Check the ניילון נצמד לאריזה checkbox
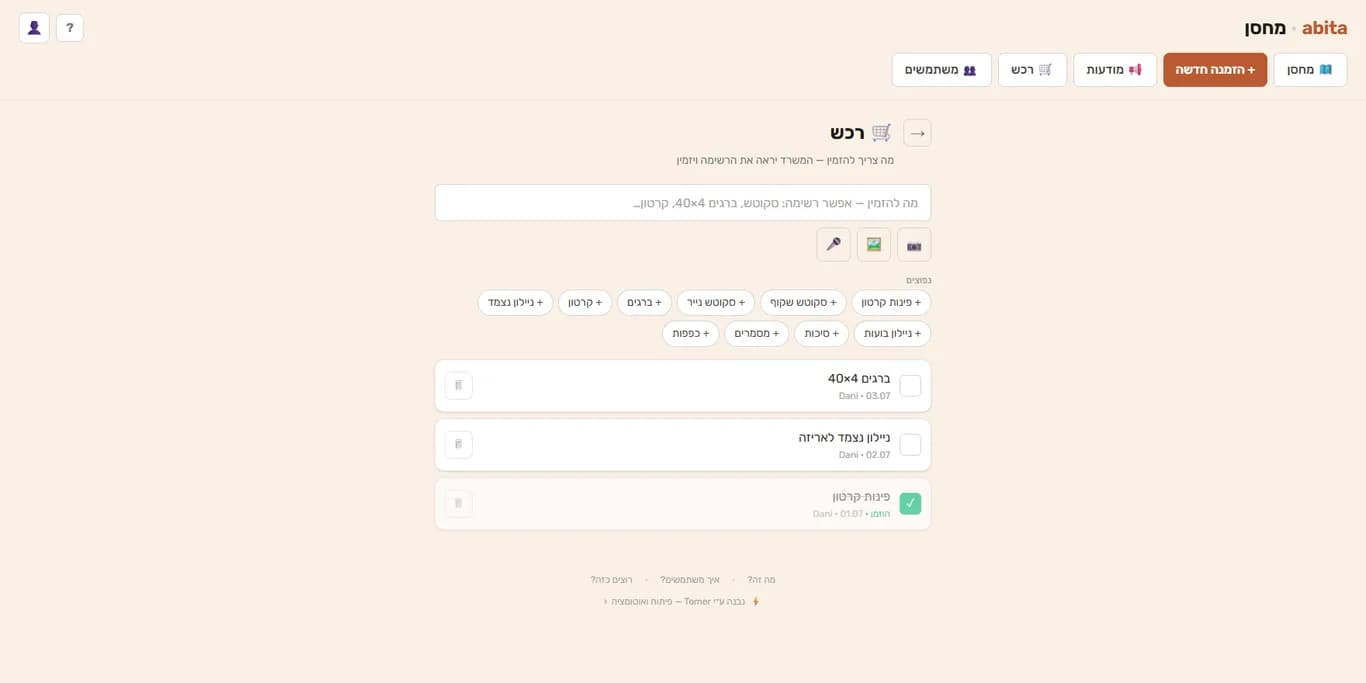This screenshot has width=1366, height=683. (910, 445)
